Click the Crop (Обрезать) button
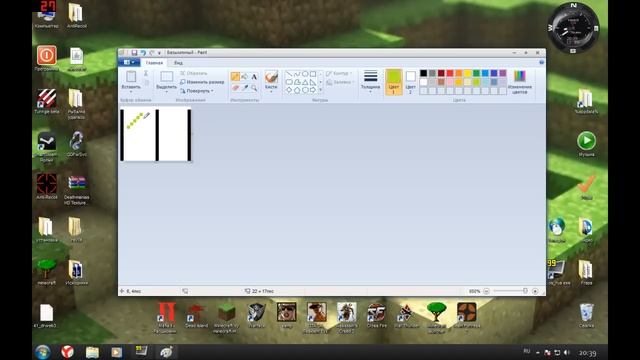Screen dimensions: 640x360 pyautogui.click(x=194, y=73)
